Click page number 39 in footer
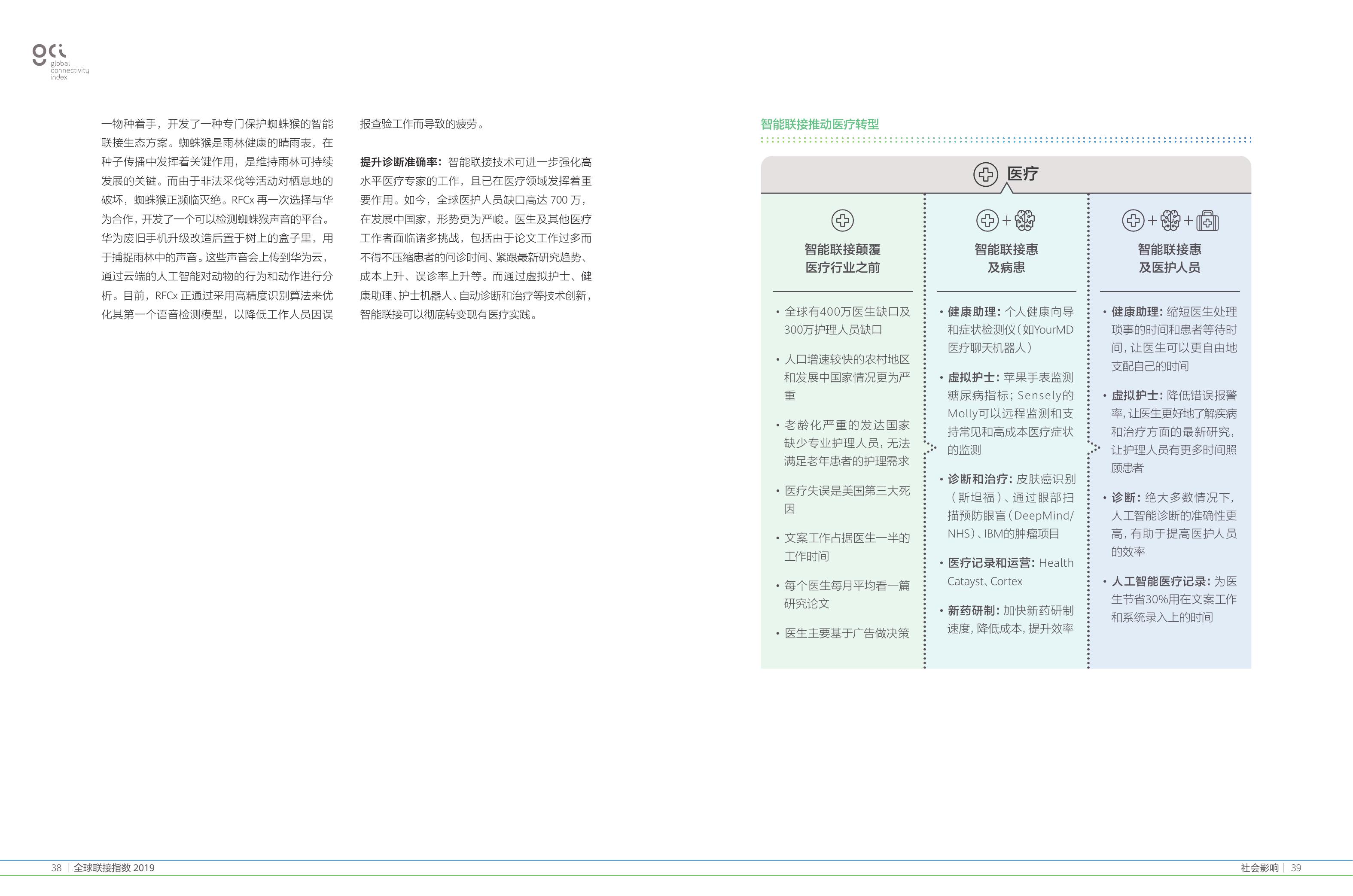1353x896 pixels. pyautogui.click(x=1296, y=867)
